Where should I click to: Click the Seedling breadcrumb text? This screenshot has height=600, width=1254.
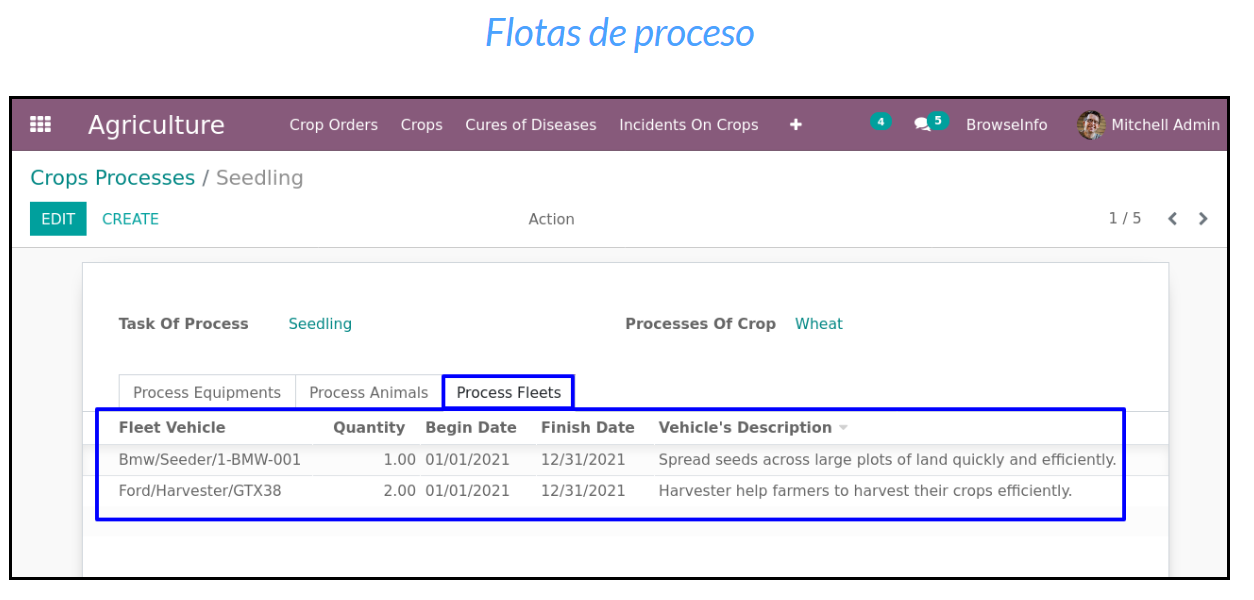tap(259, 178)
